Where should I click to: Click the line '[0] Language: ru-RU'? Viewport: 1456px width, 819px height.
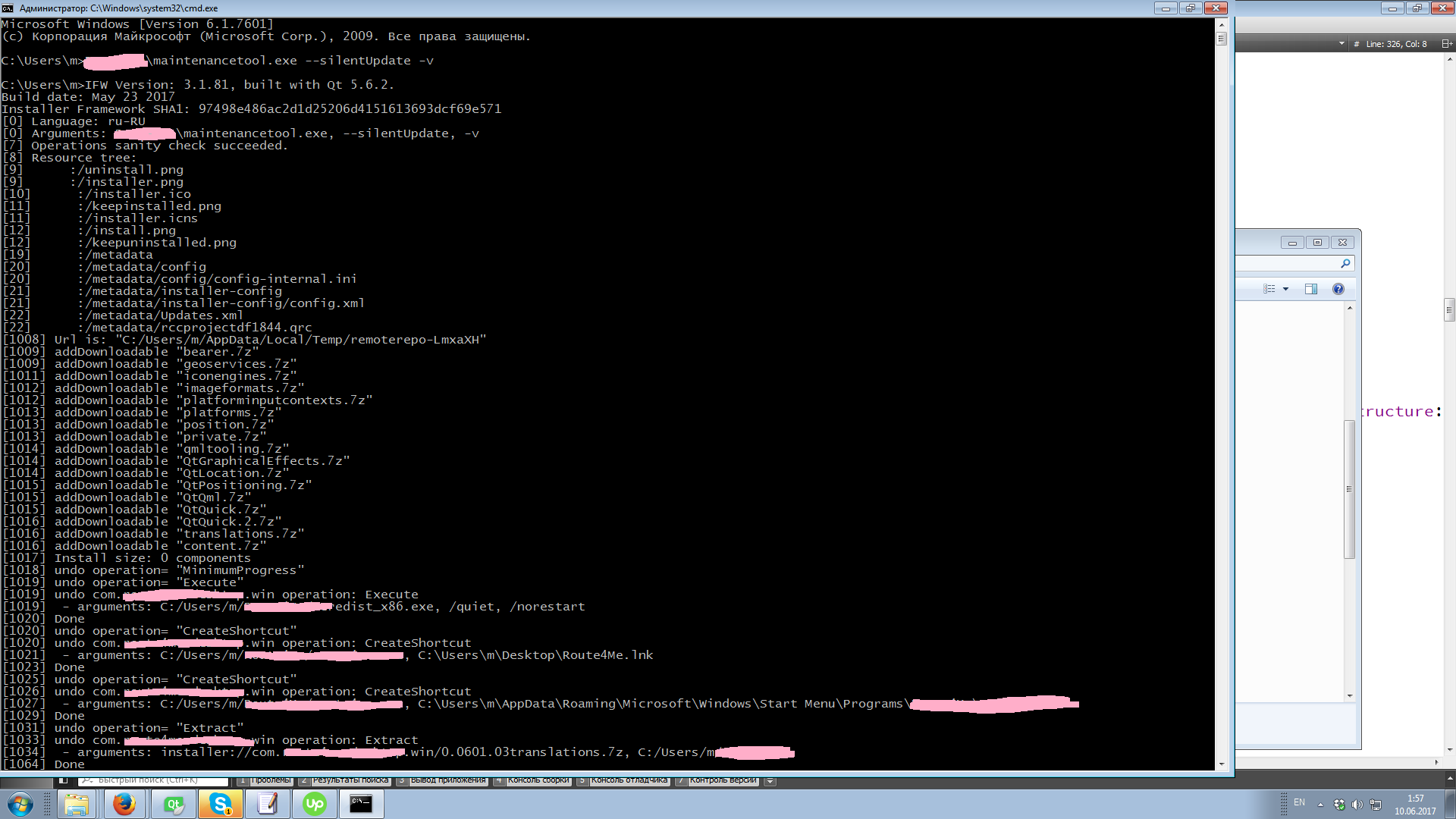point(74,121)
